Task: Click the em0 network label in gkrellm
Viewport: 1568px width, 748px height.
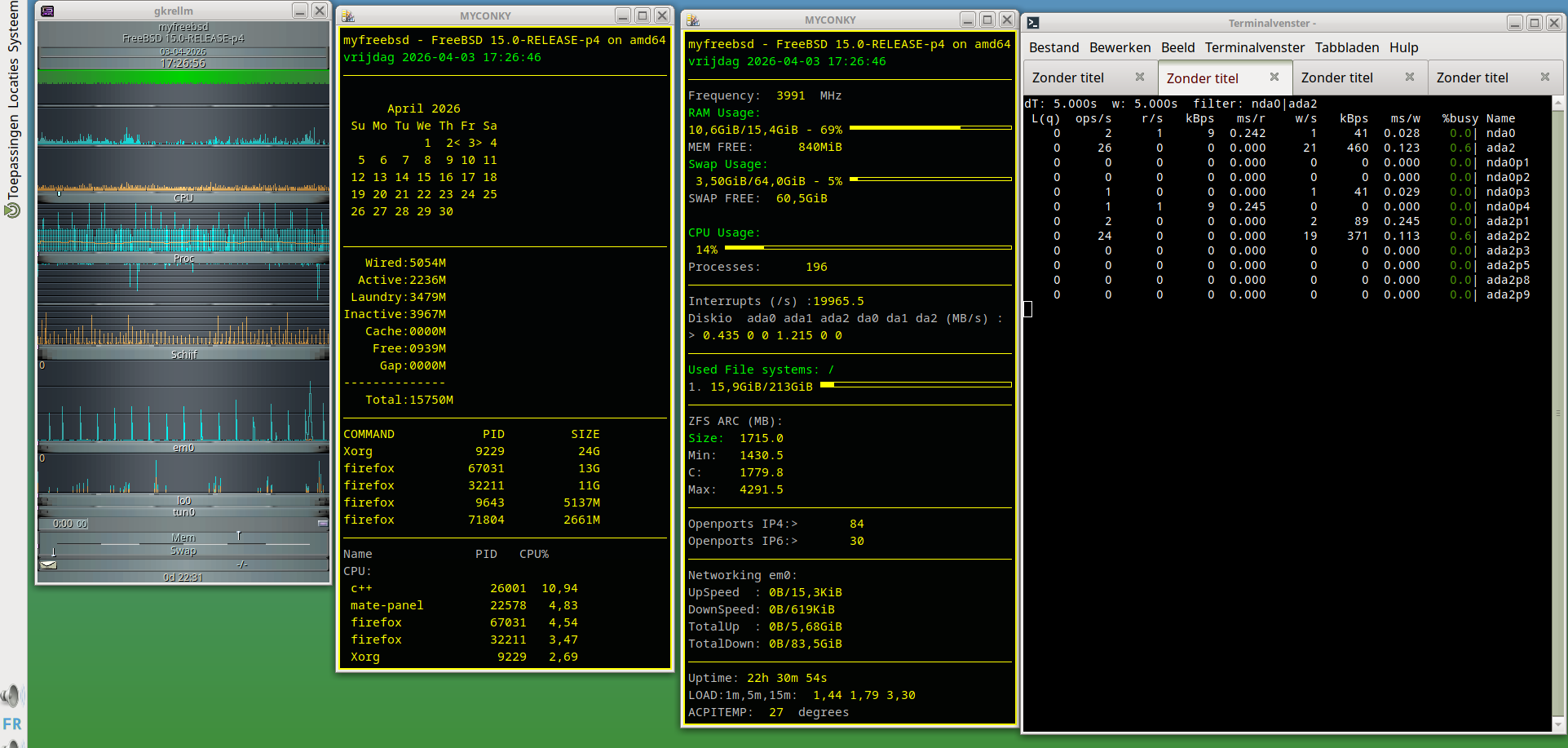Action: point(183,448)
